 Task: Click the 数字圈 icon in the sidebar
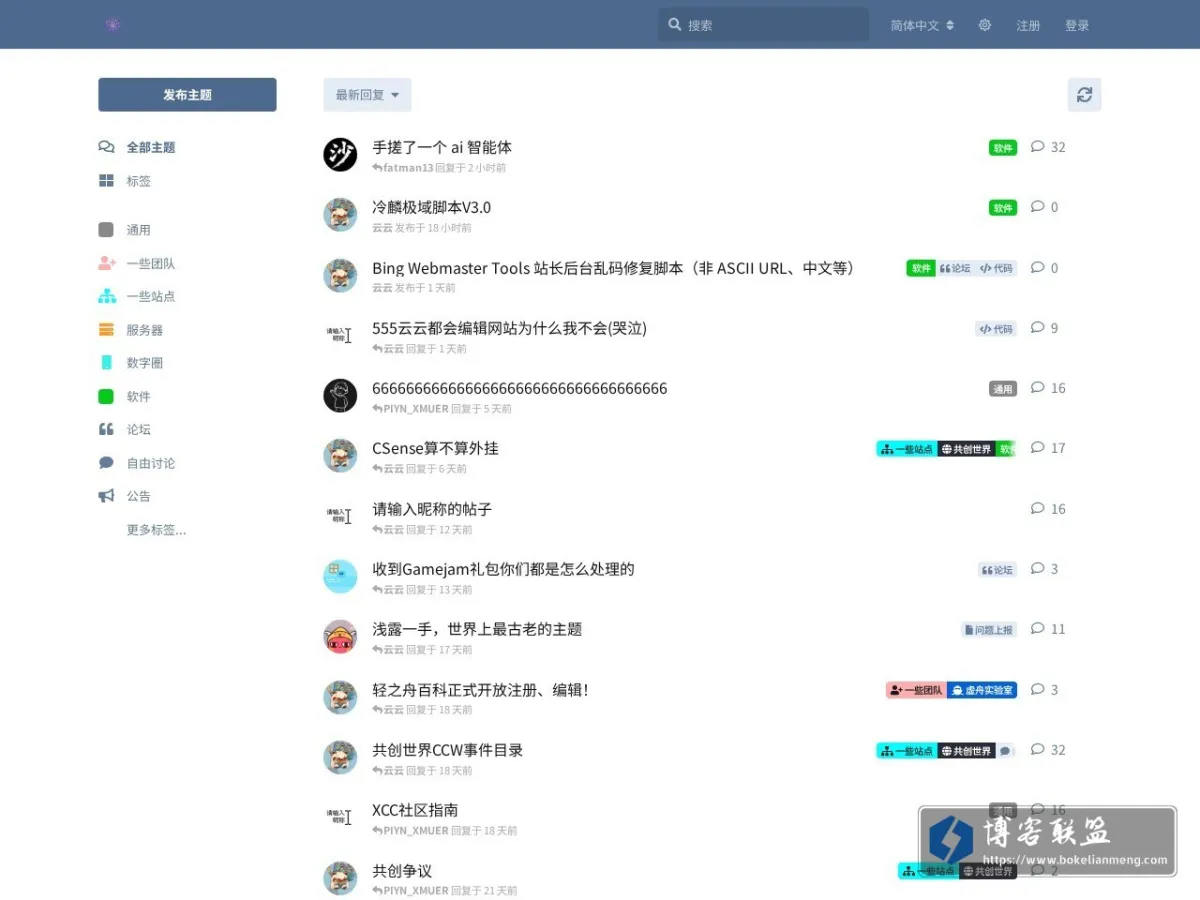coord(106,363)
